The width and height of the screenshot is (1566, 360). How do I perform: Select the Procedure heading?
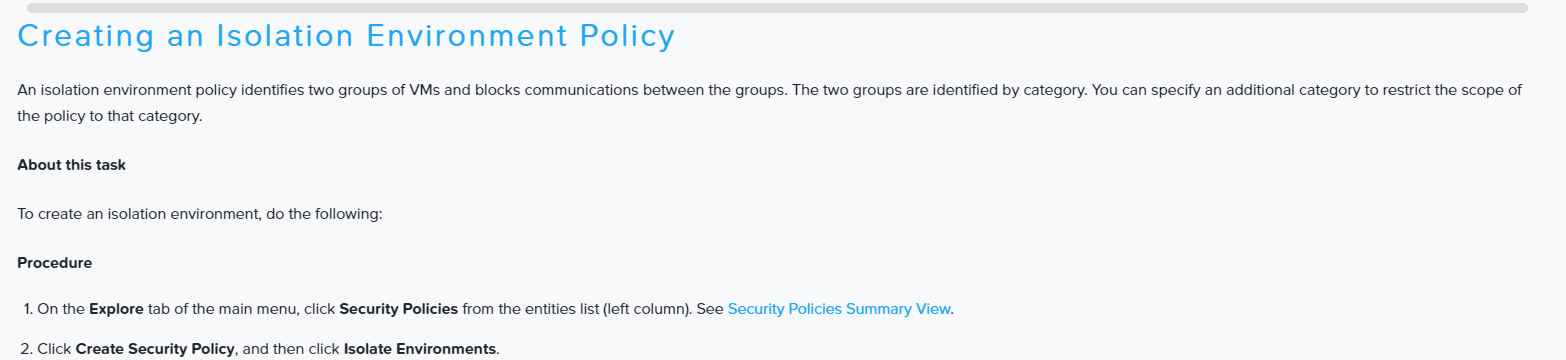pos(55,263)
